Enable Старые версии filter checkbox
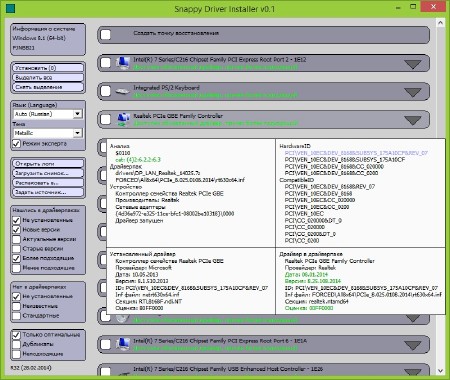Screen dimensions: 450x380 coord(16,249)
